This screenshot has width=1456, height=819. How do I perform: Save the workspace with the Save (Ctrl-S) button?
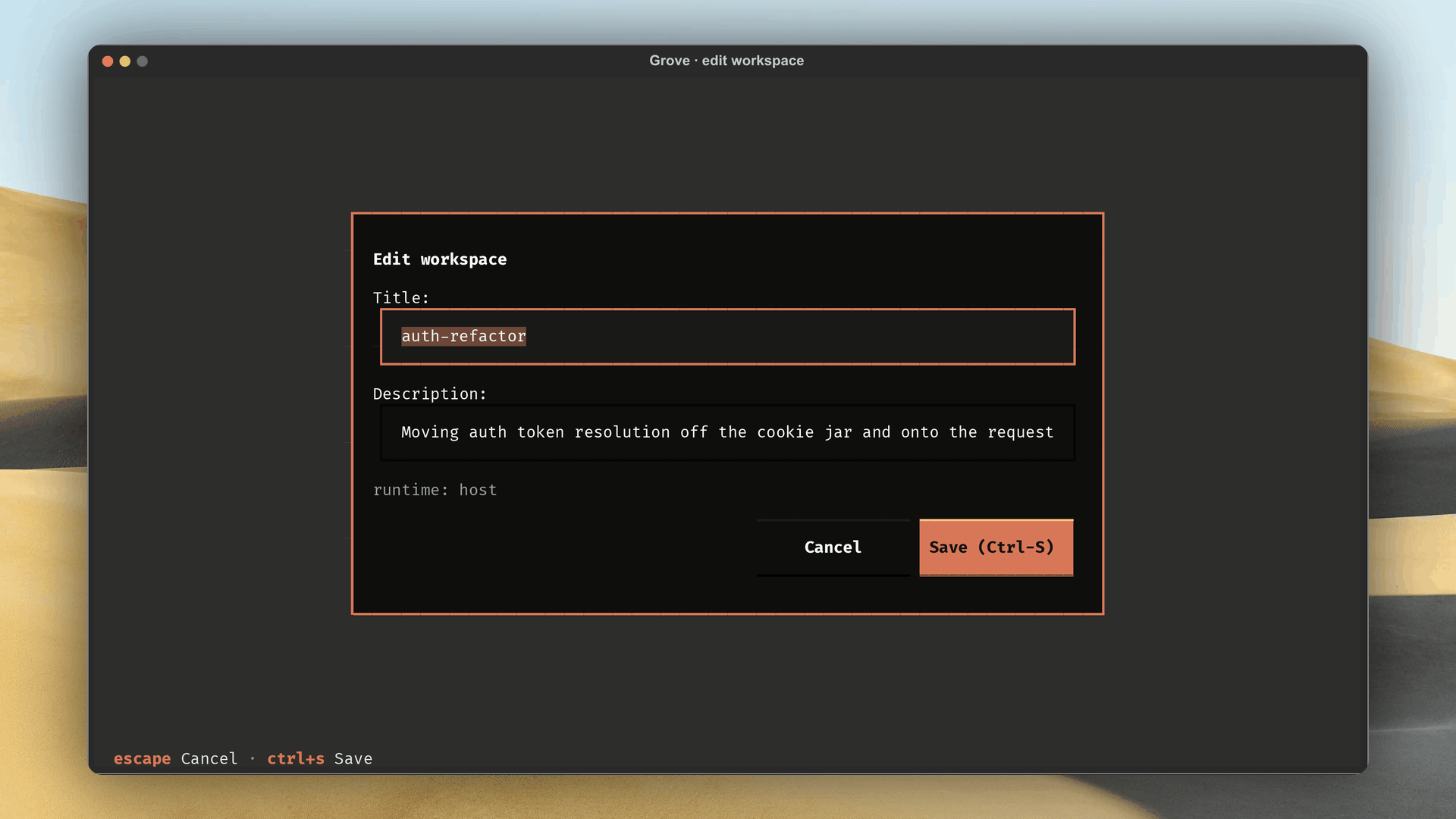click(996, 548)
